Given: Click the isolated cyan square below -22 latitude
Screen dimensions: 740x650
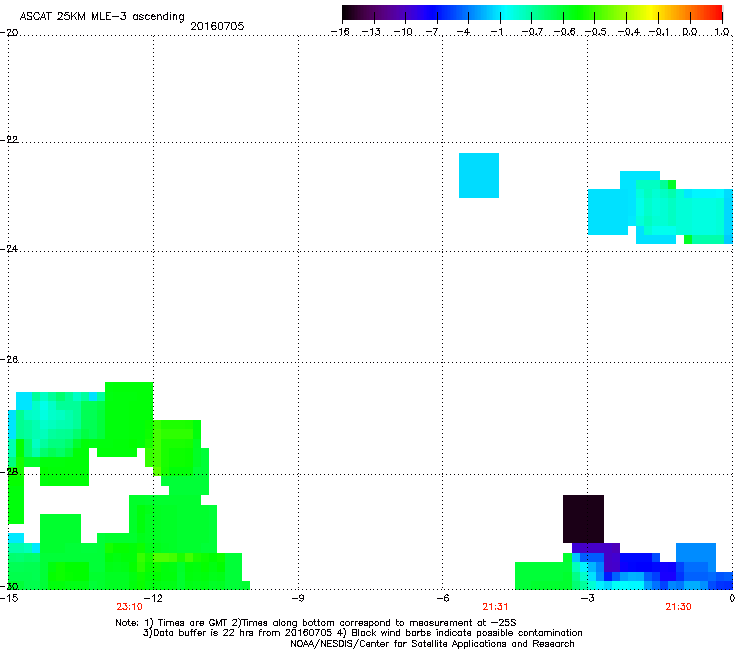Looking at the screenshot, I should click(479, 175).
